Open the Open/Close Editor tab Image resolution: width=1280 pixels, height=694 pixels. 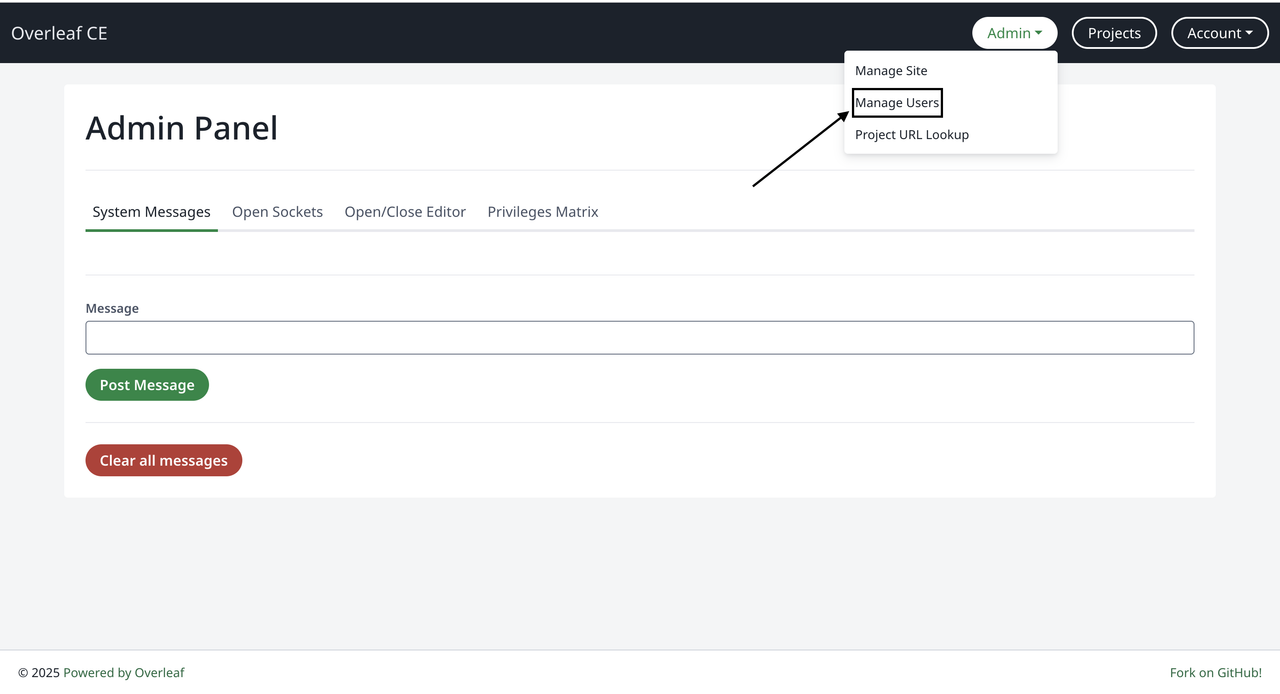point(405,211)
